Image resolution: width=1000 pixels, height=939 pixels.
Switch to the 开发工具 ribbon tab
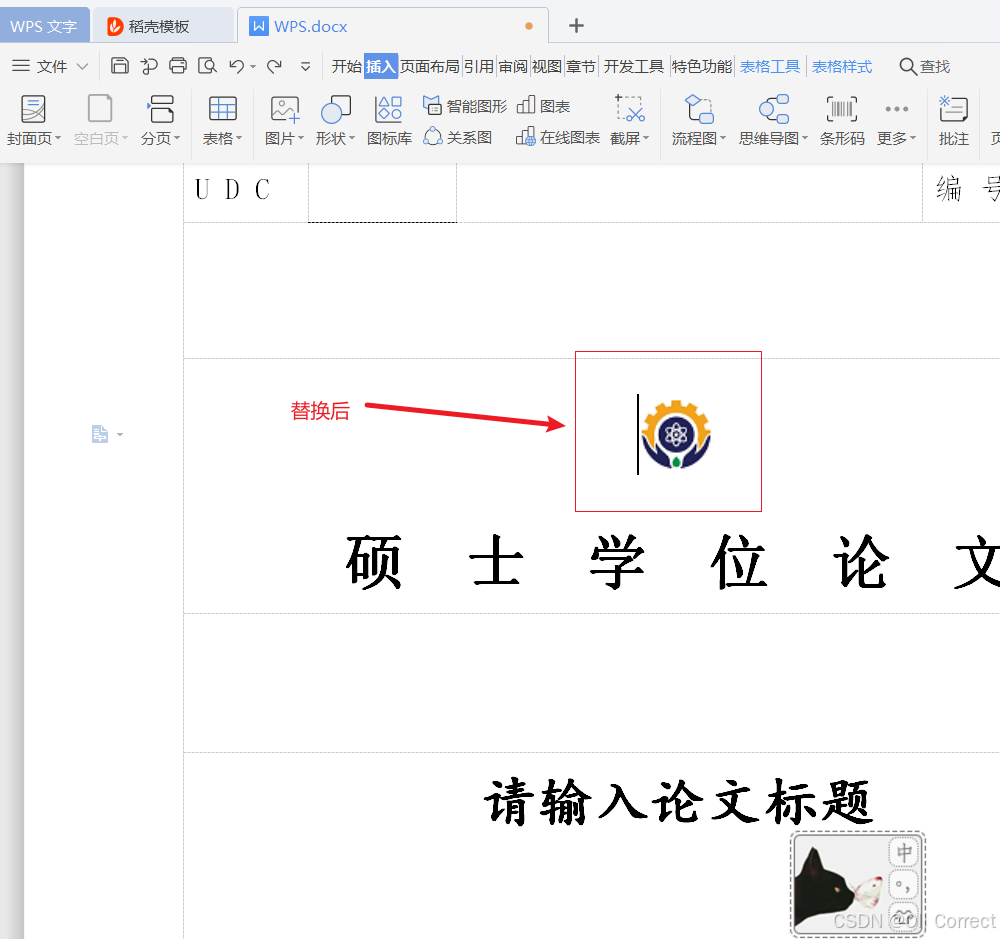click(633, 66)
